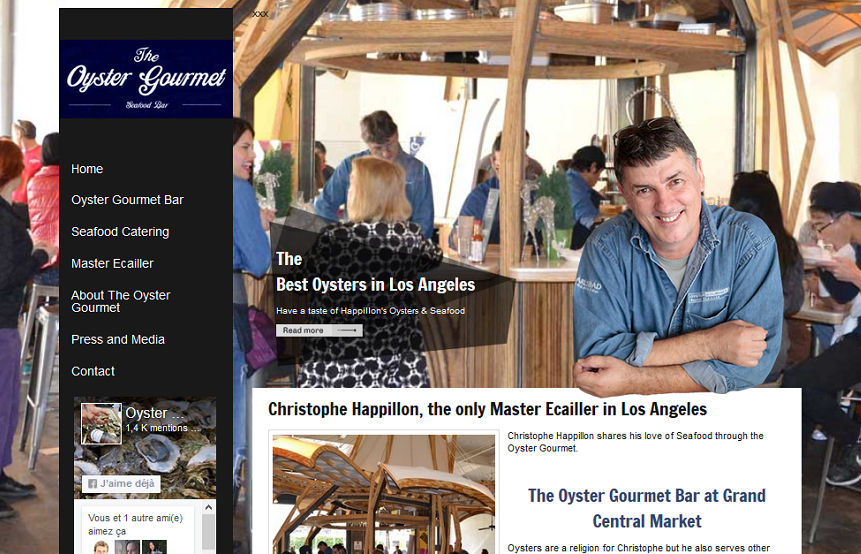The image size is (861, 554).
Task: Go to Oyster Gourmet Bar page
Action: click(127, 200)
